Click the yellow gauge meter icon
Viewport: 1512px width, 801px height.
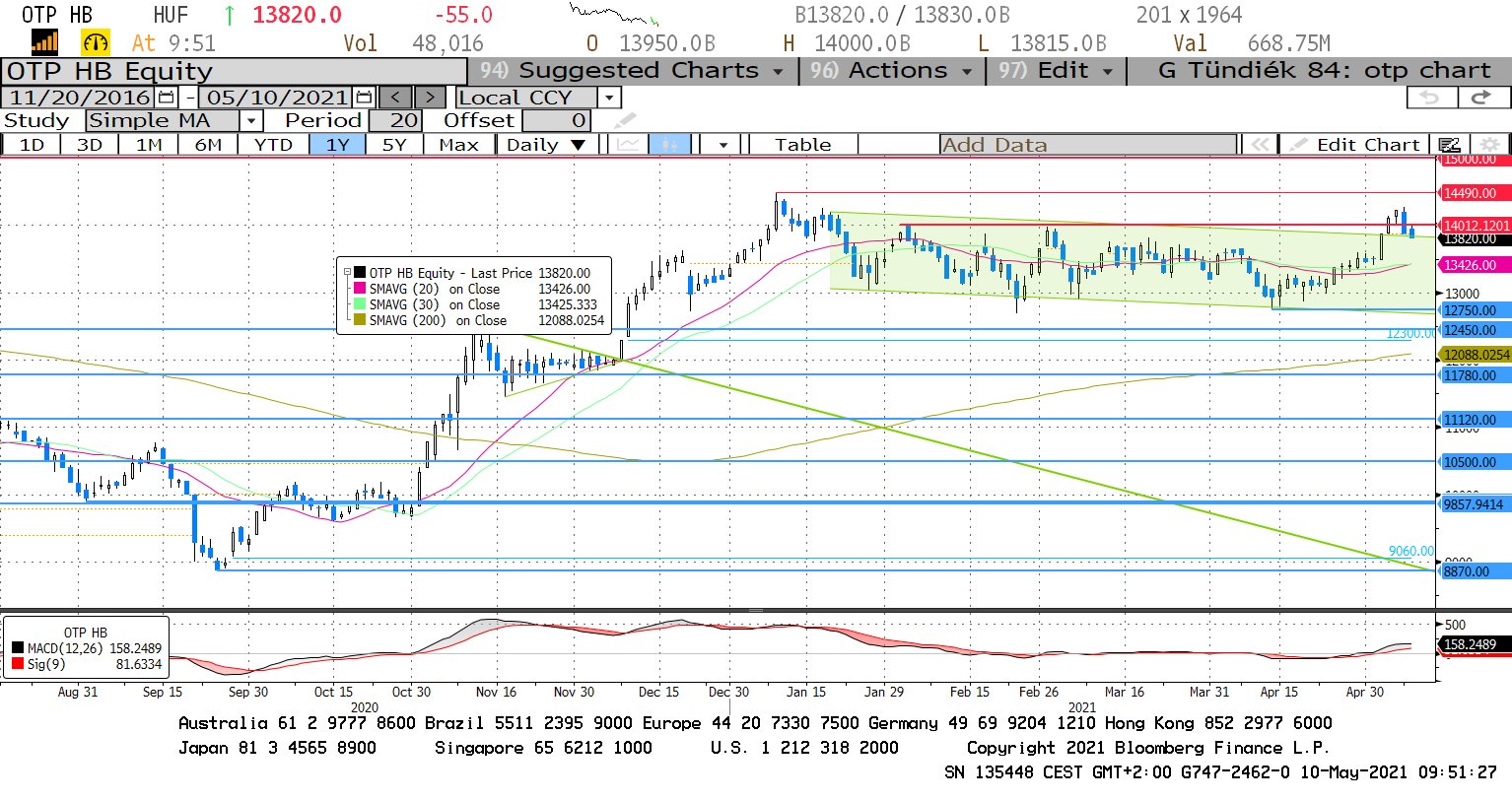[x=96, y=42]
